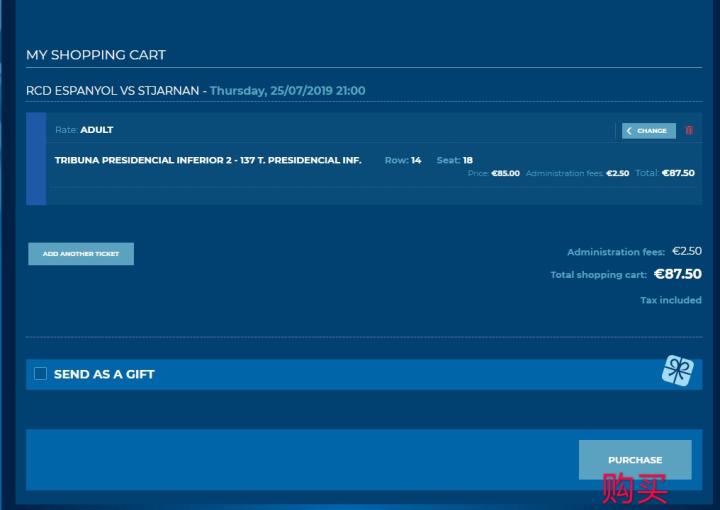Click the RCD Espanyol vs Stjarnan title

click(113, 91)
